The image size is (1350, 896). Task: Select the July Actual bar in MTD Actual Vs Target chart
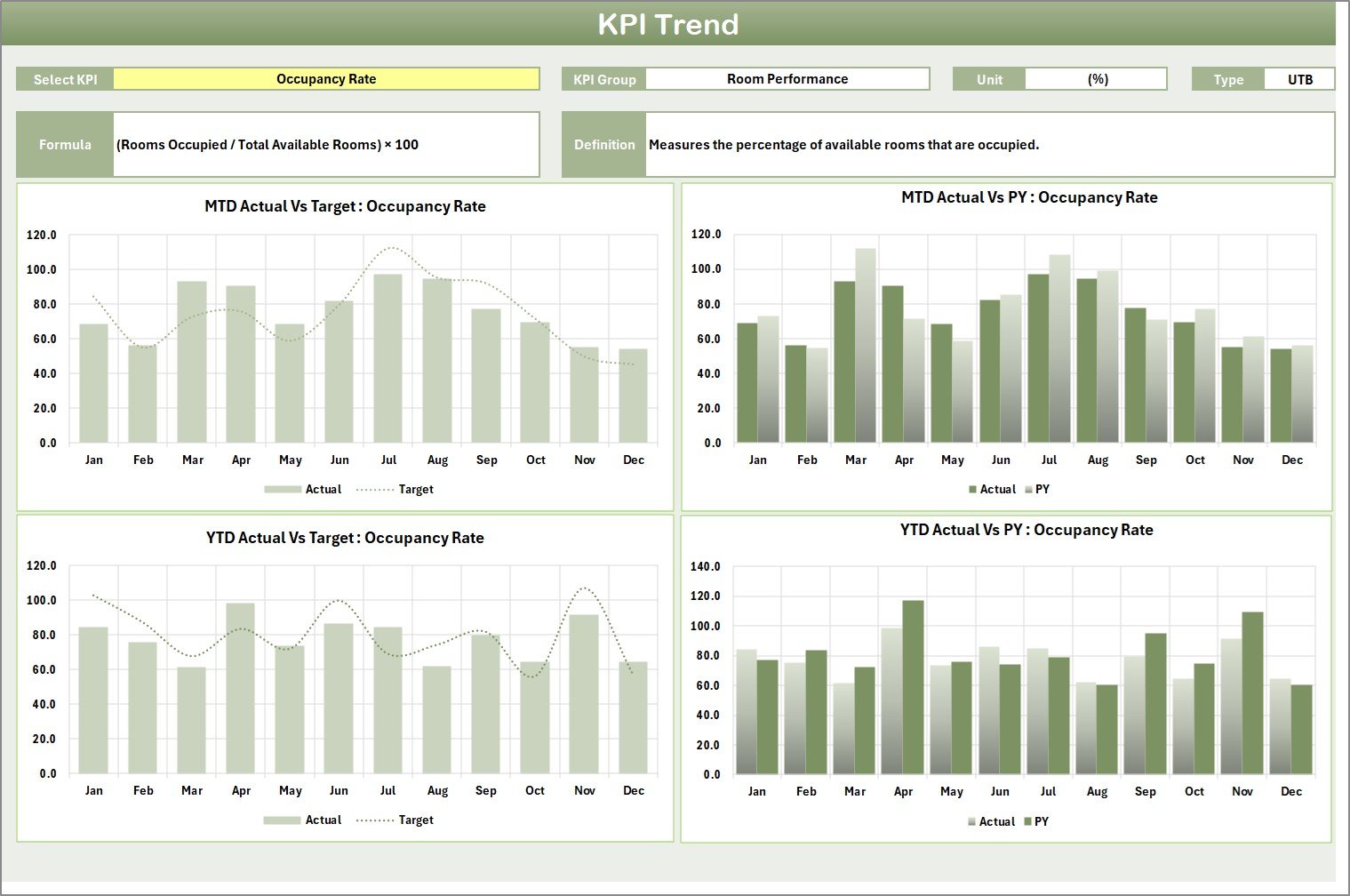(x=388, y=356)
